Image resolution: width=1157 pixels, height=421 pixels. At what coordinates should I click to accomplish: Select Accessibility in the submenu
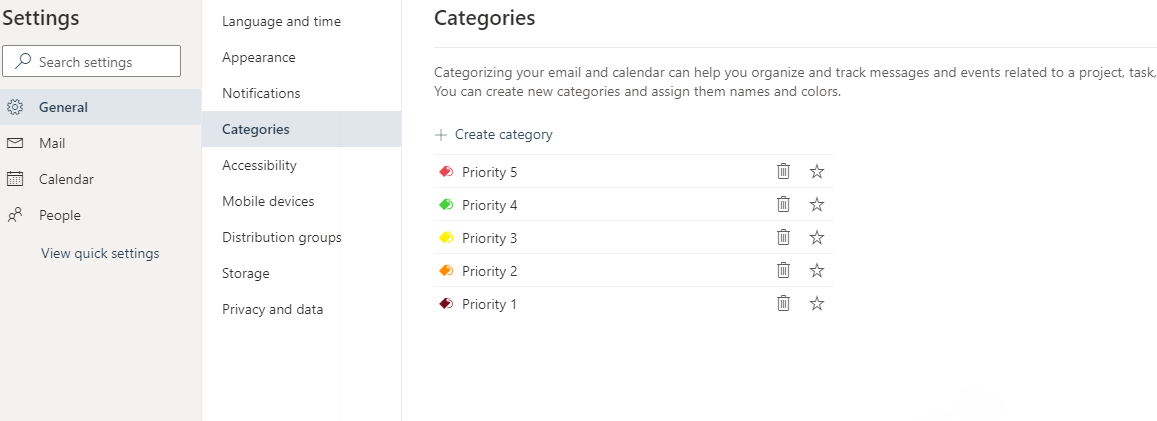[259, 165]
